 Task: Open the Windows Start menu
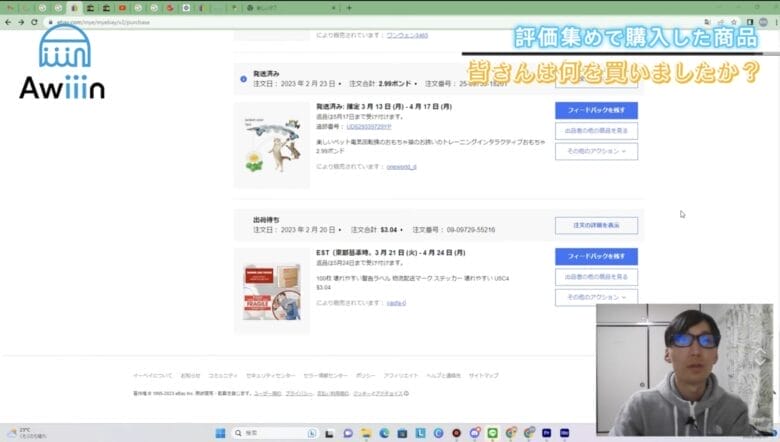tap(220, 433)
